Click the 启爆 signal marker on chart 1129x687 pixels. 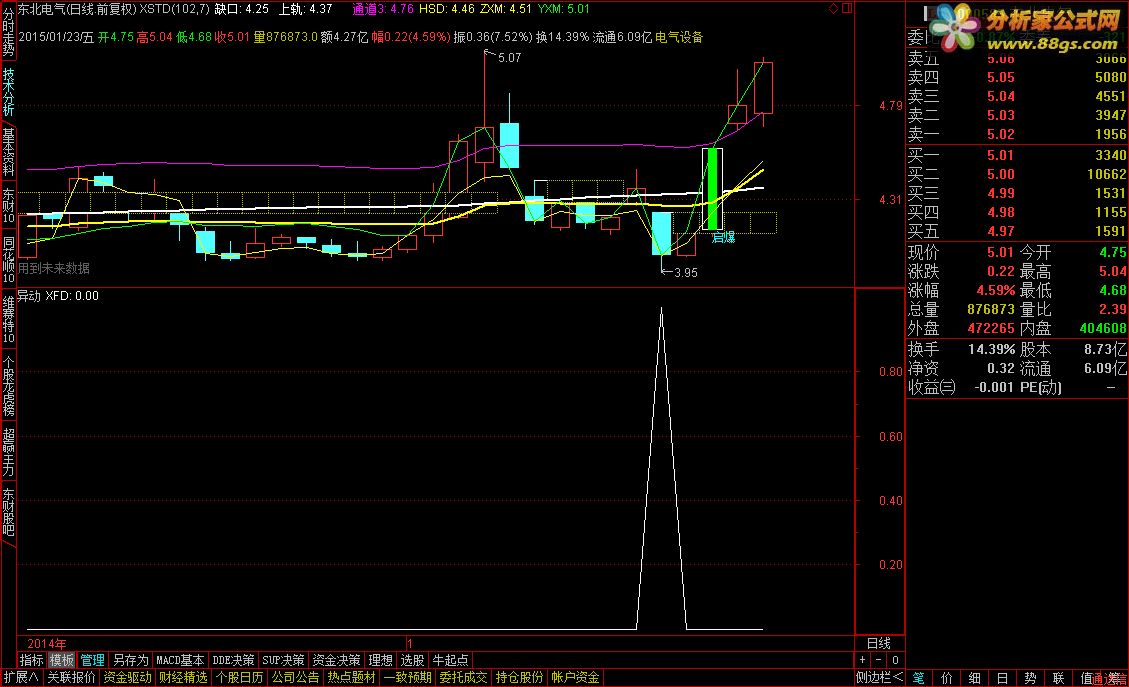coord(723,238)
